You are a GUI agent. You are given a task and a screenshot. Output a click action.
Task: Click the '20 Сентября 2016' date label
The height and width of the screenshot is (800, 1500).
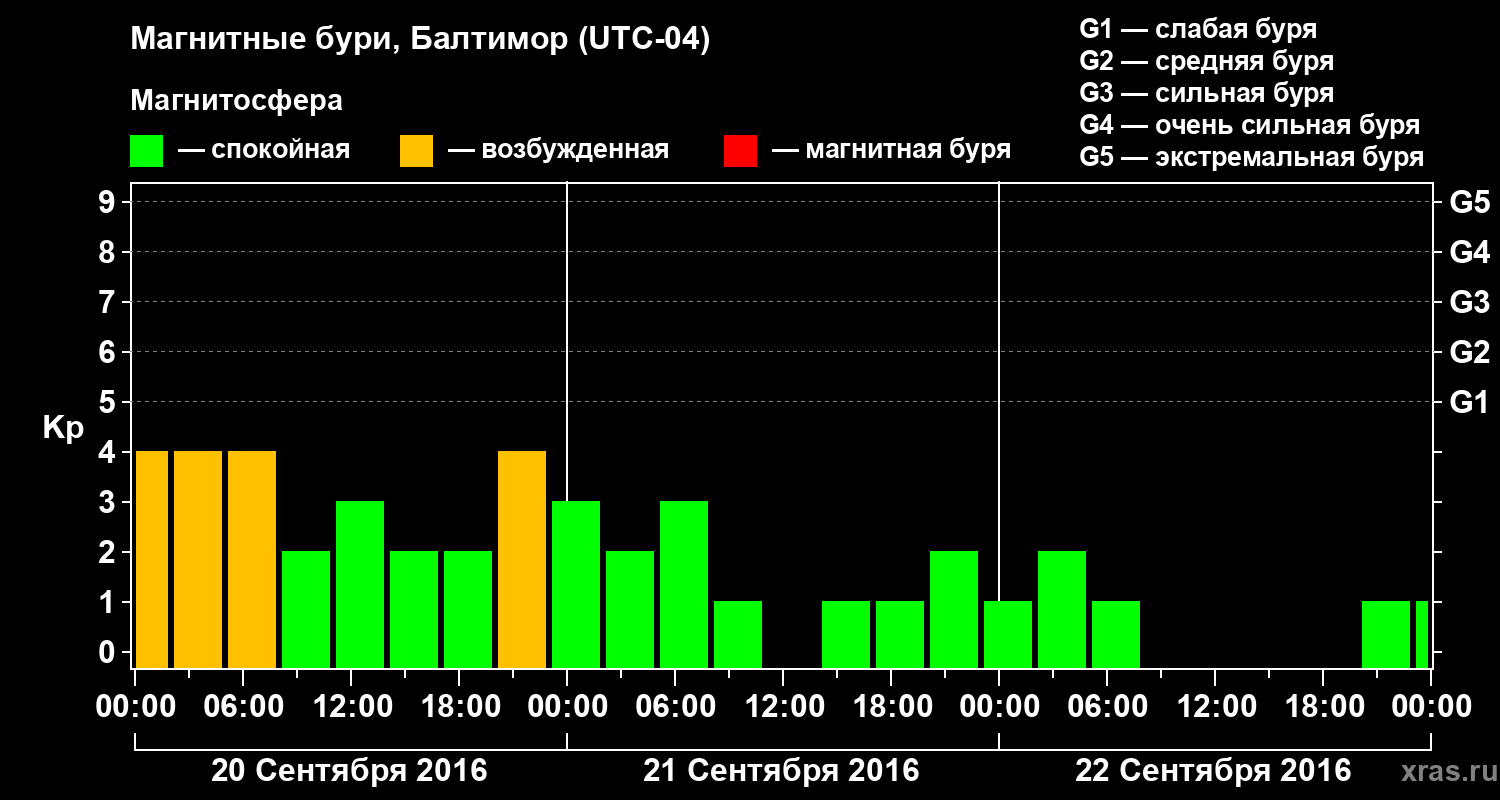349,771
